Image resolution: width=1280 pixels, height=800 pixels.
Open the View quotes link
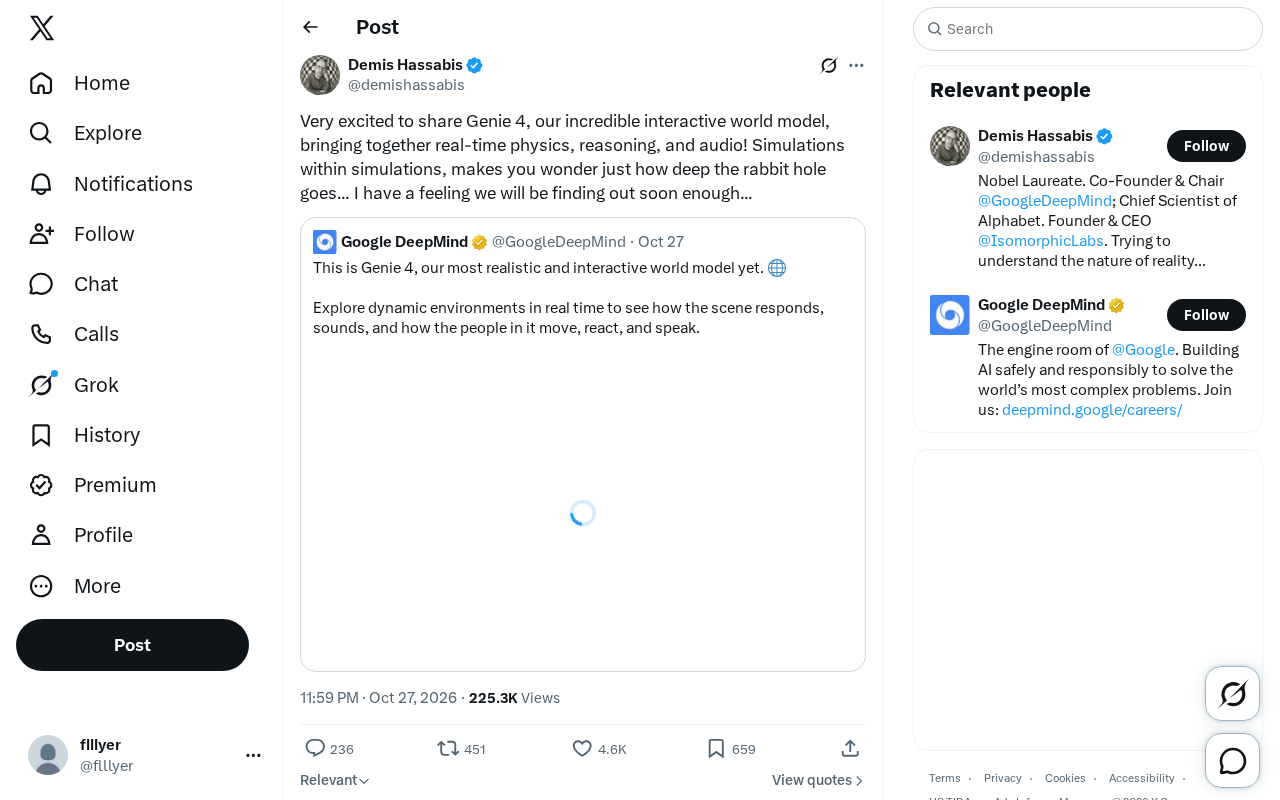[818, 780]
